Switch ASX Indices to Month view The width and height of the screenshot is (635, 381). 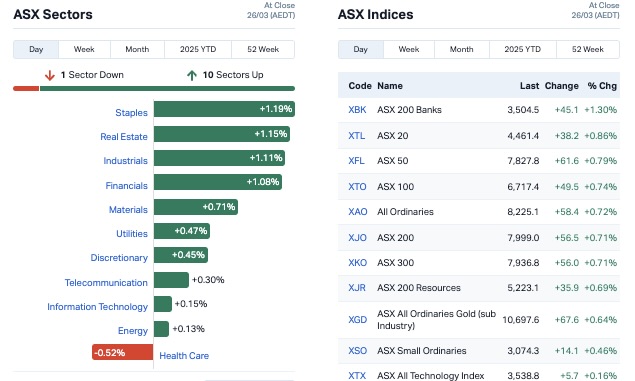[x=462, y=49]
